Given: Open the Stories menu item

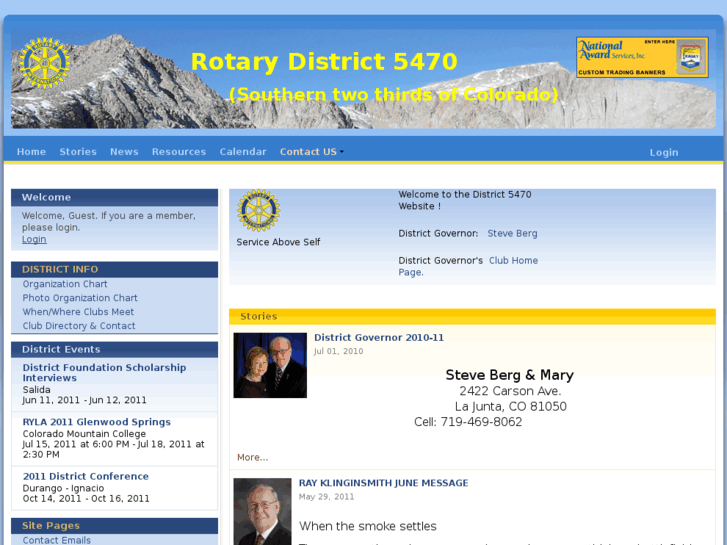Looking at the screenshot, I should (78, 152).
